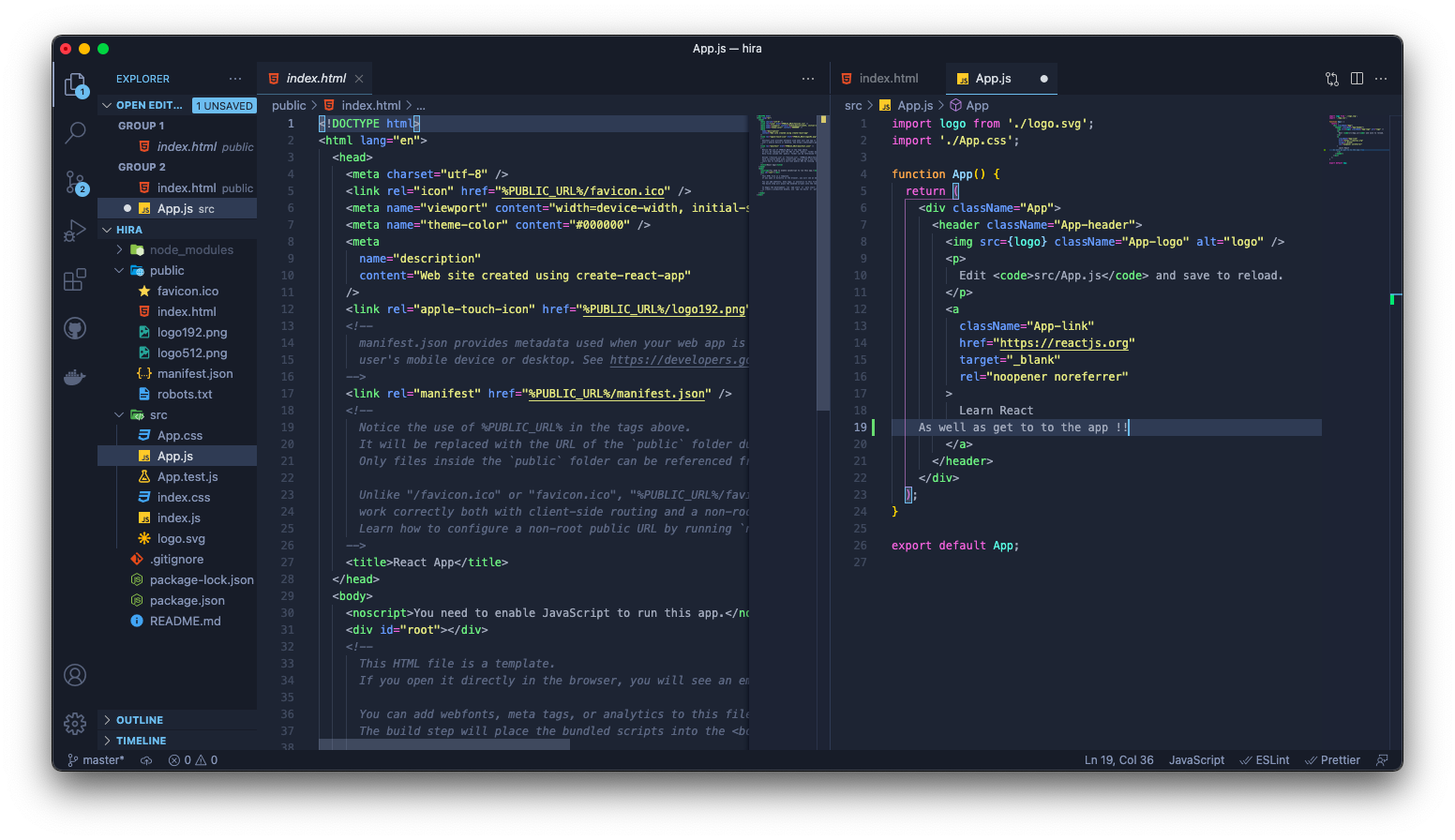Image resolution: width=1455 pixels, height=840 pixels.
Task: Click public breadcrumb in left editor
Action: (x=289, y=106)
